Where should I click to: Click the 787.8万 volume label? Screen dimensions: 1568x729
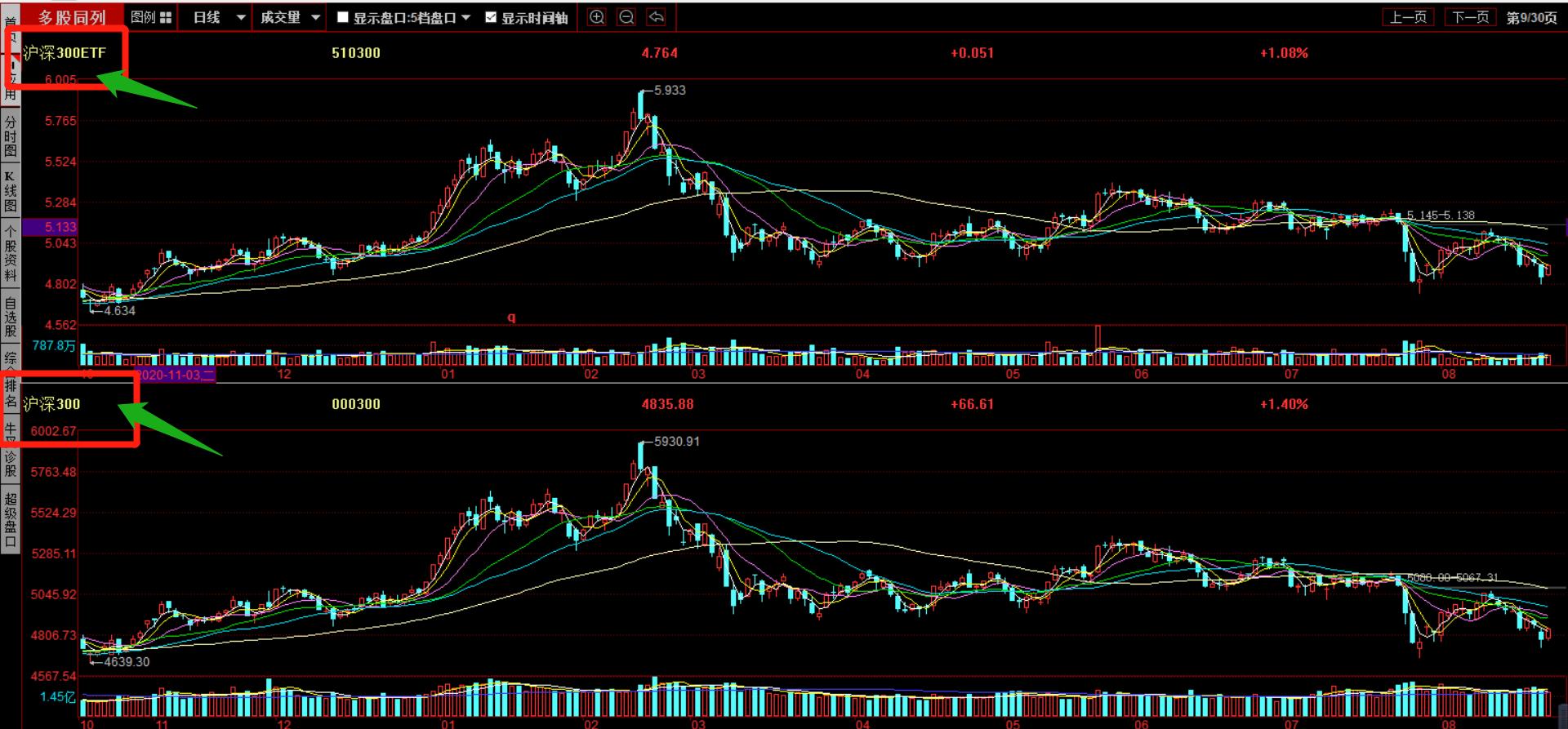[54, 346]
